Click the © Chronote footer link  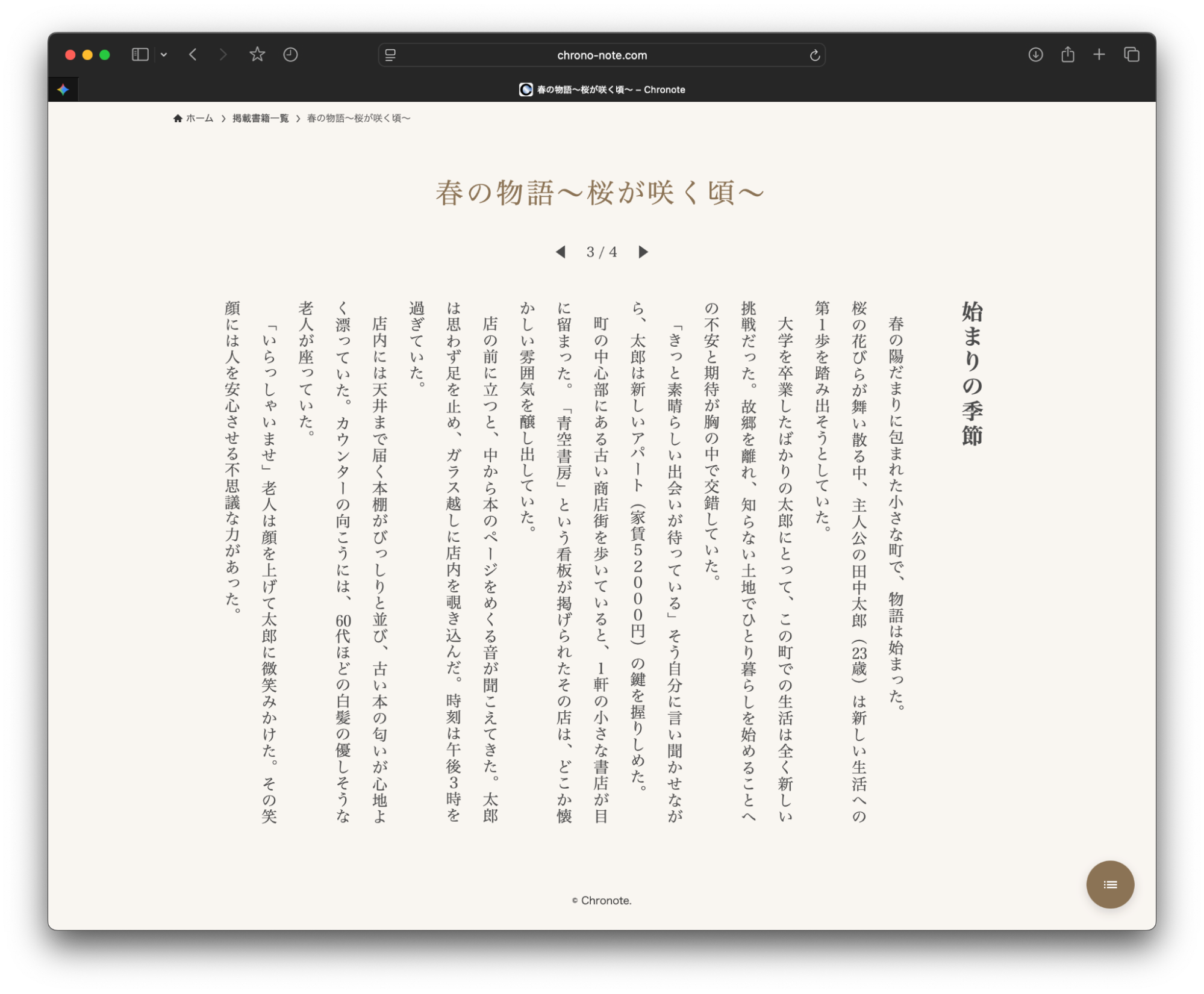601,901
